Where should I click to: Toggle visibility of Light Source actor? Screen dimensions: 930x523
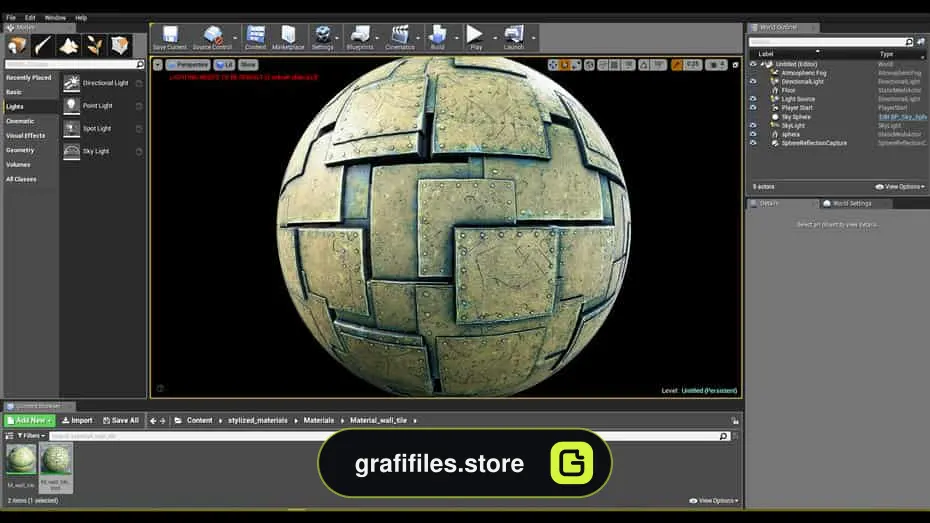click(x=753, y=99)
